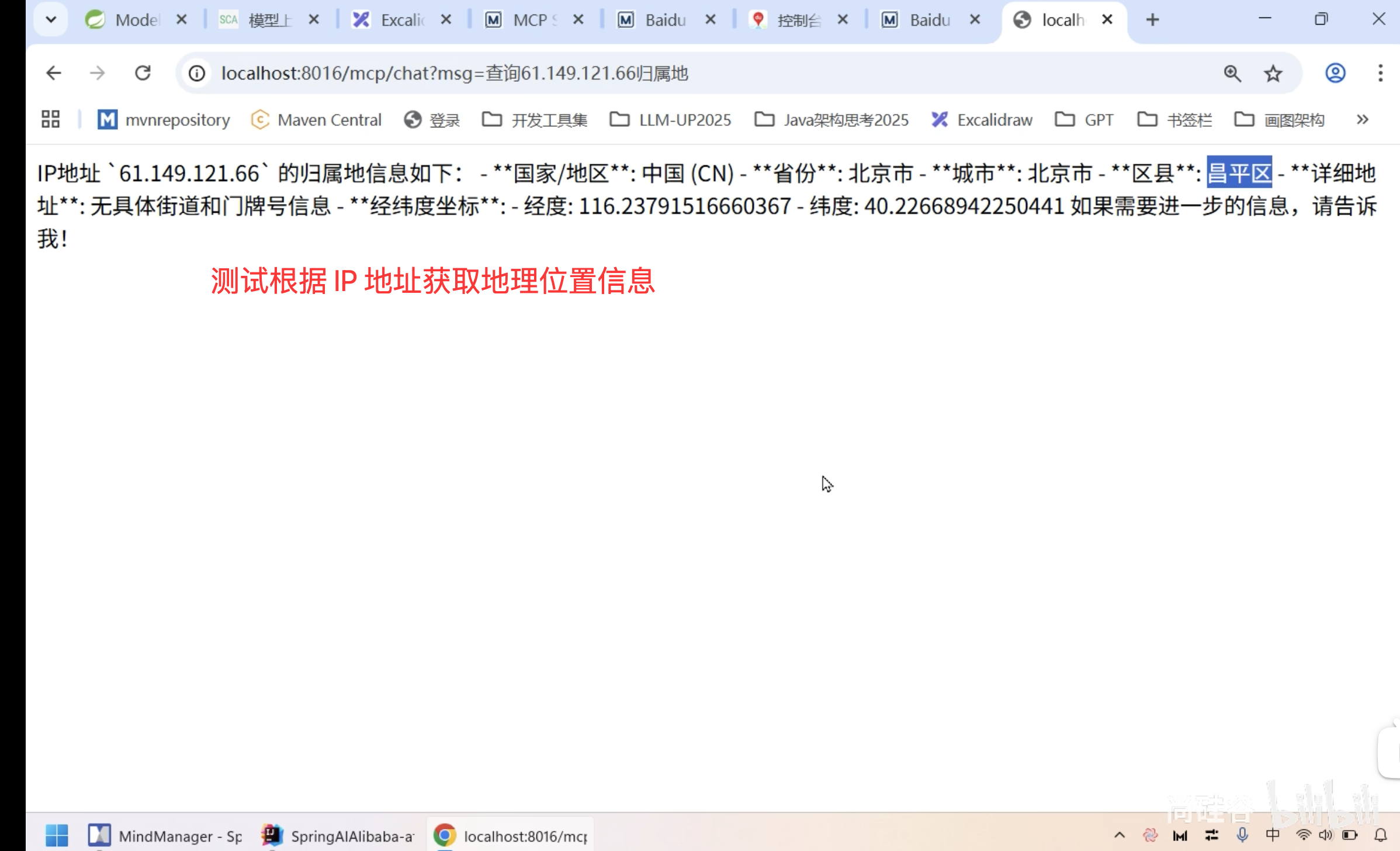
Task: Click the tab groups grid icon on bookmarks bar
Action: click(50, 119)
